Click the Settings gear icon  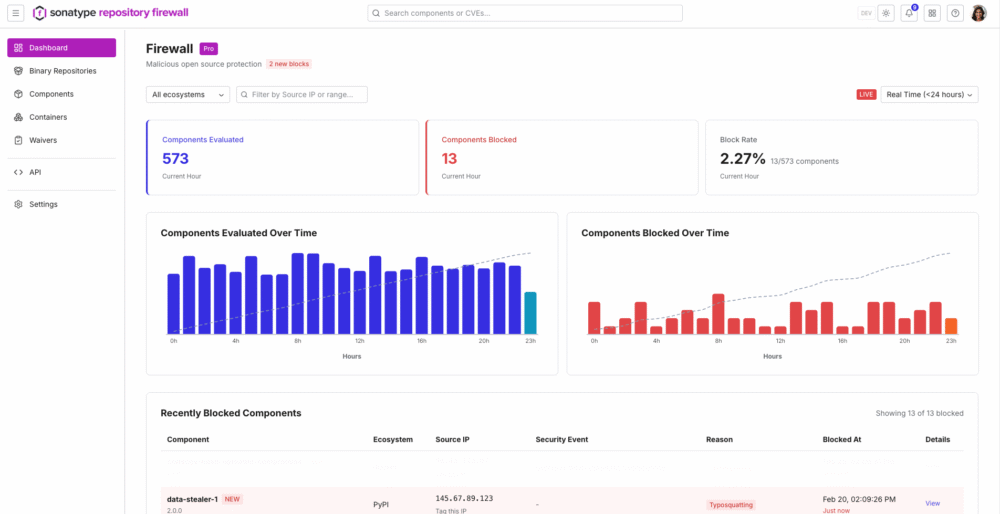click(18, 204)
